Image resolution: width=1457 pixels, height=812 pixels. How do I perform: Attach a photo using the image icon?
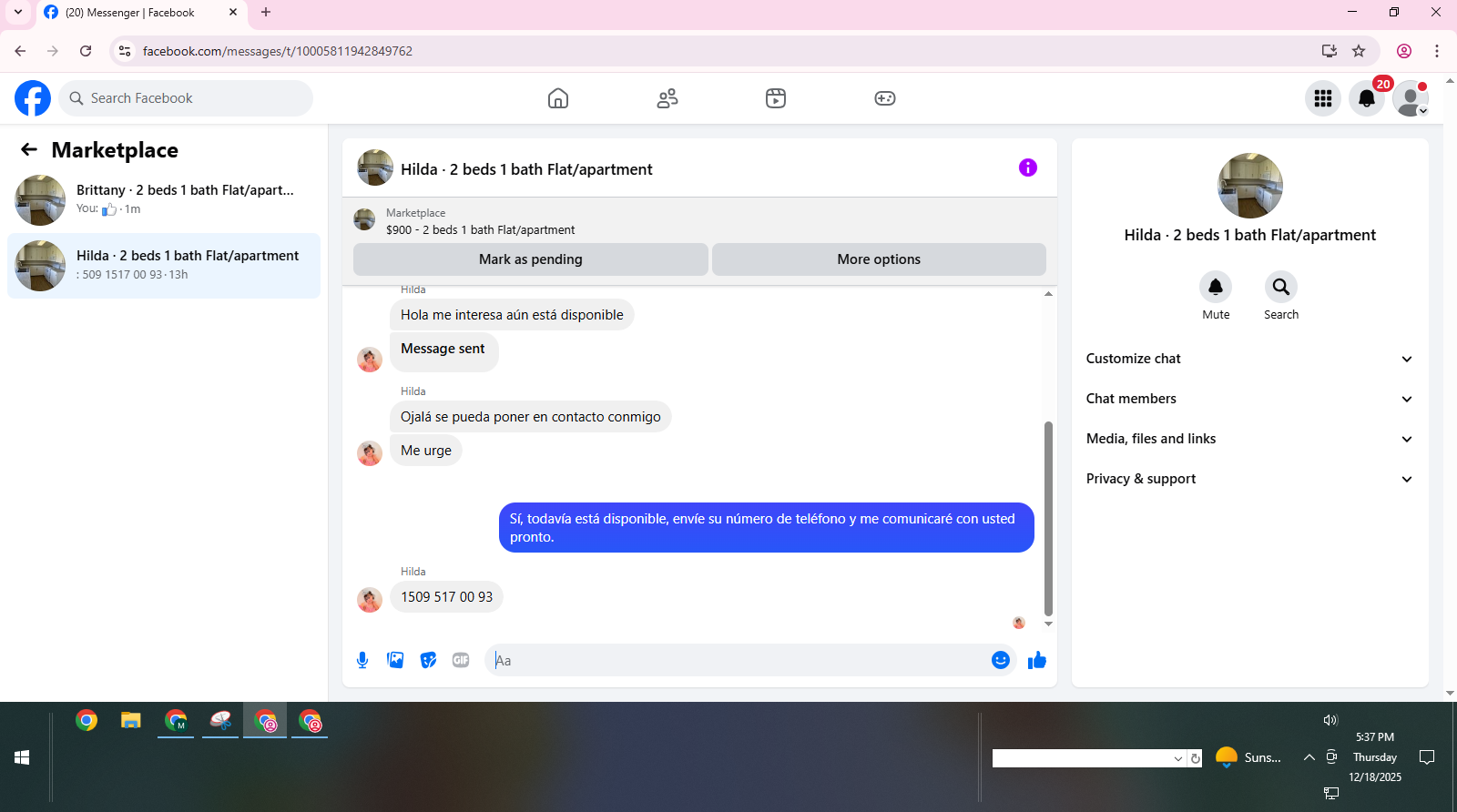pos(395,660)
